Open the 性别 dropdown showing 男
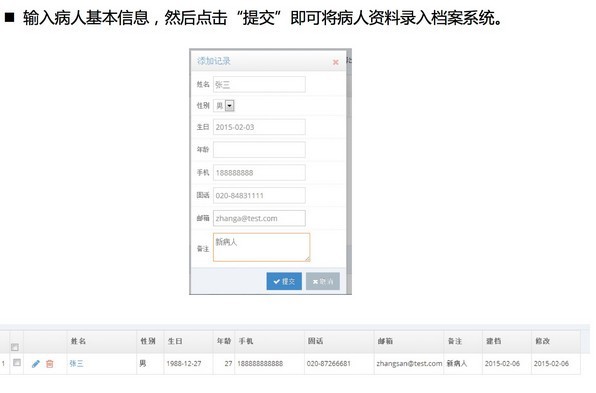Viewport: 596px width, 393px height. [224, 106]
